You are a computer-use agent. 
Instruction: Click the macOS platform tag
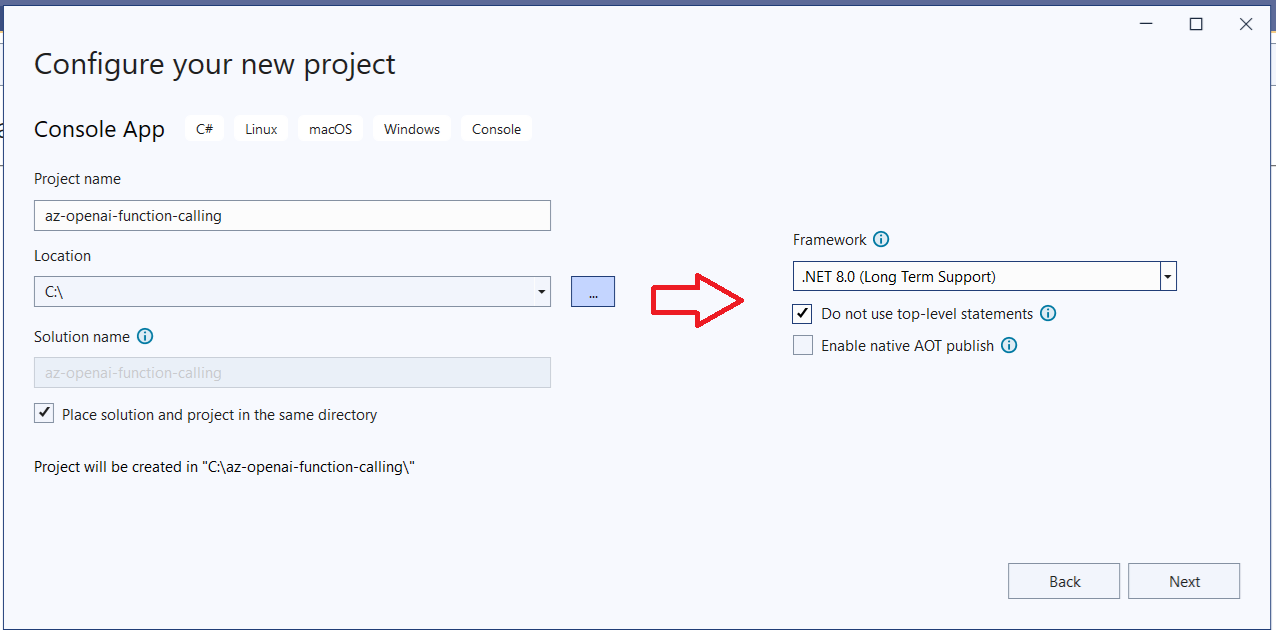pyautogui.click(x=330, y=129)
